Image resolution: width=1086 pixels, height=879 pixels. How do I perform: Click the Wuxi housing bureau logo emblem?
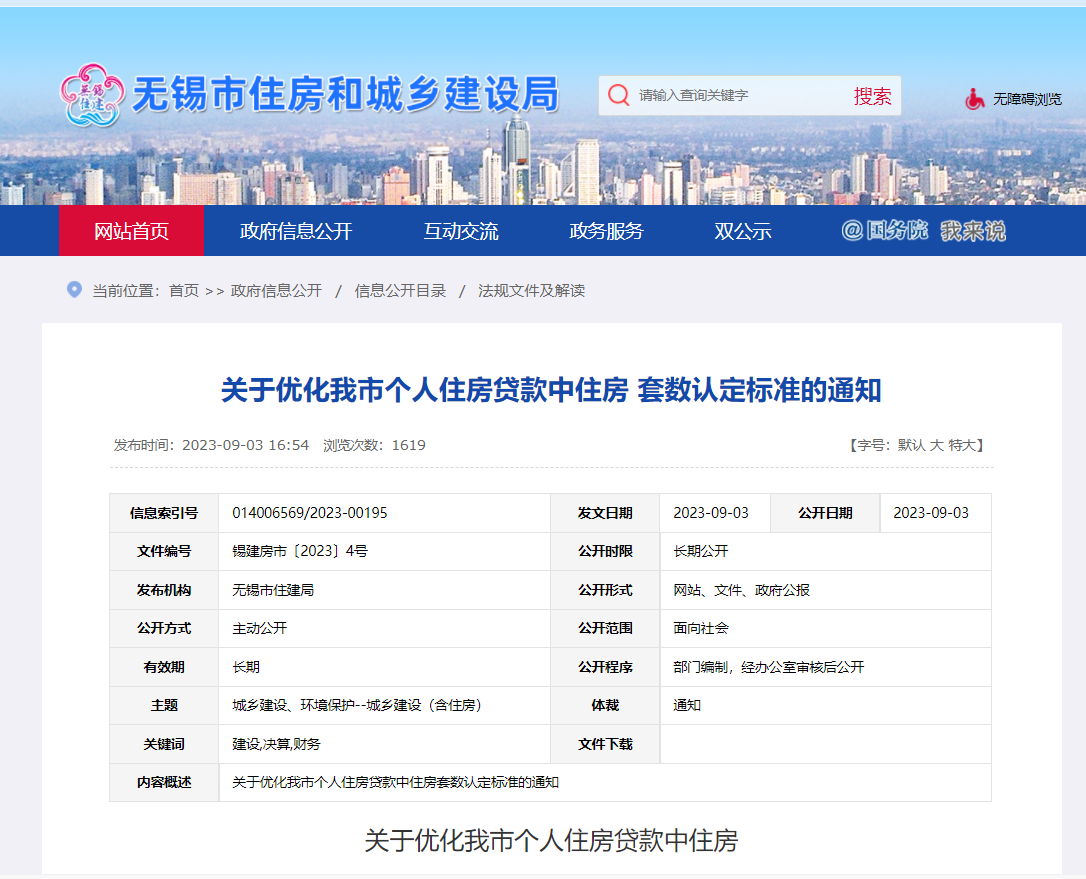91,96
